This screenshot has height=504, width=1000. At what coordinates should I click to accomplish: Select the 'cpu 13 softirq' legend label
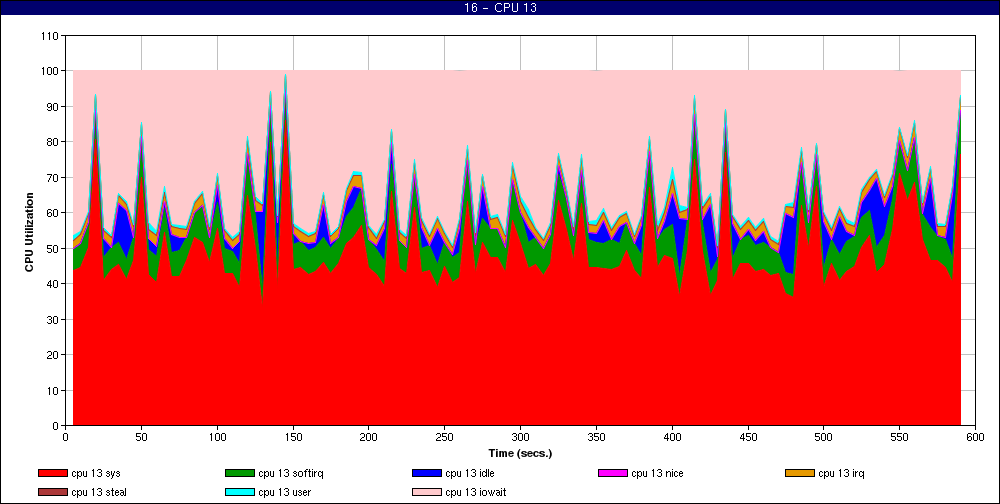coord(291,473)
